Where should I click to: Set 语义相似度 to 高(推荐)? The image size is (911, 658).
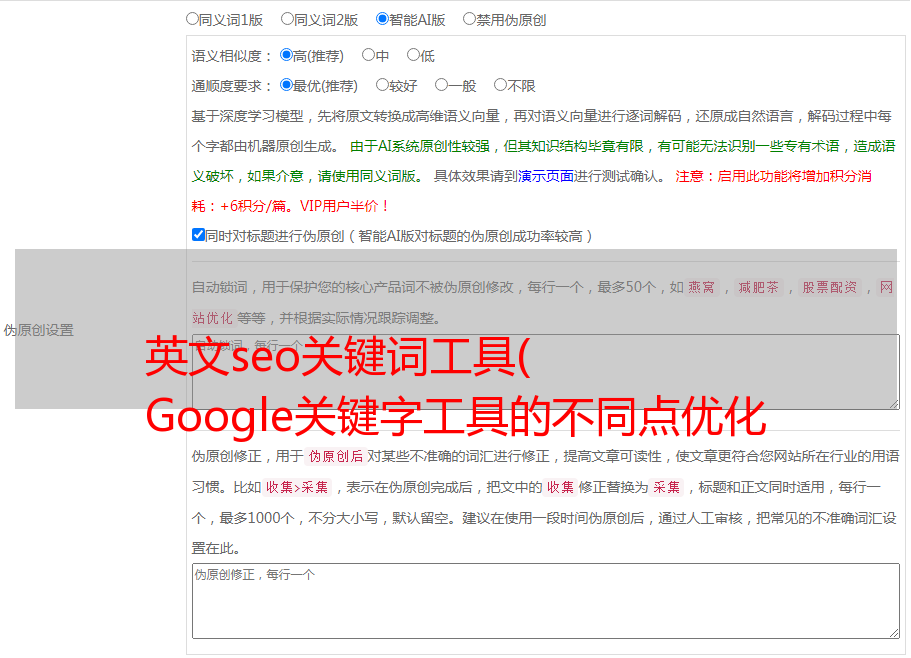pyautogui.click(x=286, y=55)
